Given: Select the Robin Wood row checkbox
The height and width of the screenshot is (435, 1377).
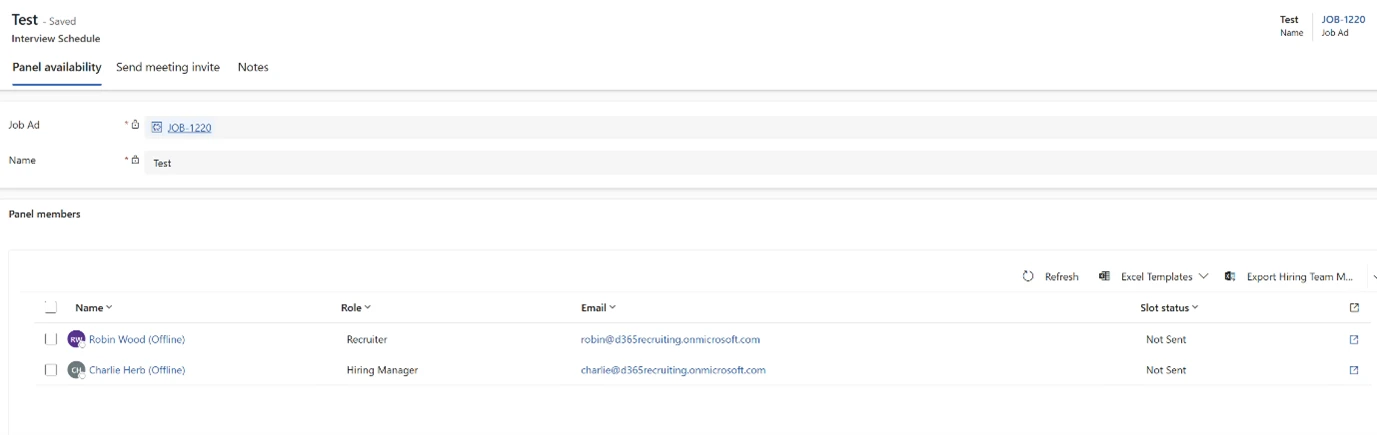Looking at the screenshot, I should point(51,340).
